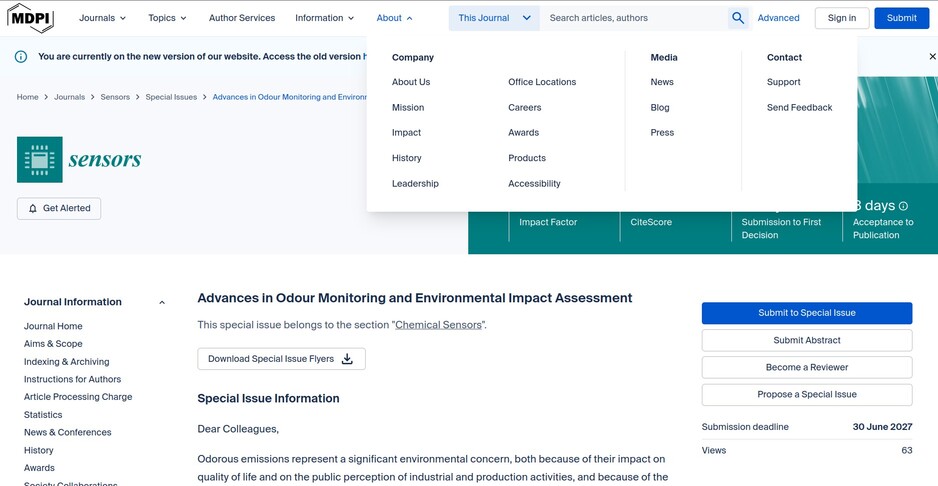
Task: Click the Submit Abstract button
Action: click(x=806, y=341)
